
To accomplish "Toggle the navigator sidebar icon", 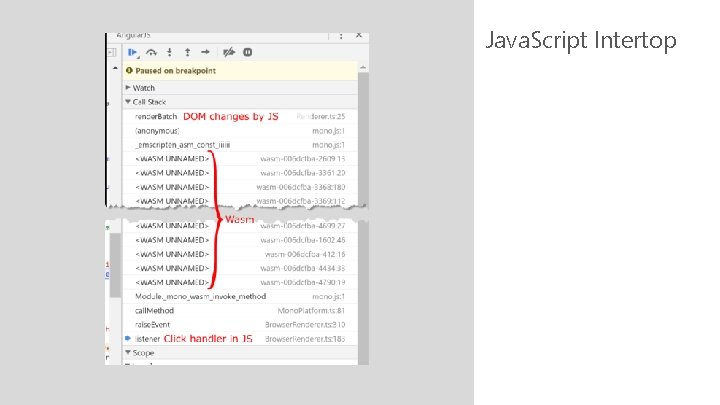I will (x=112, y=52).
